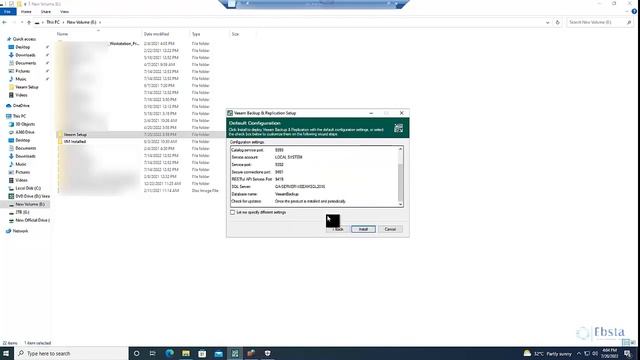Open the Windows Start menu
The width and height of the screenshot is (640, 360).
(6, 353)
